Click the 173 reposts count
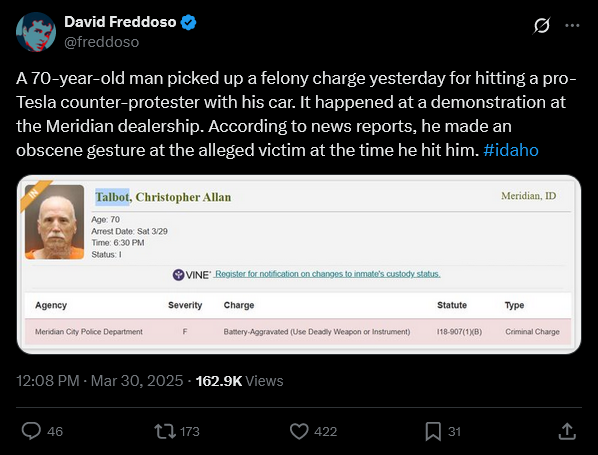The width and height of the screenshot is (598, 455). 190,431
